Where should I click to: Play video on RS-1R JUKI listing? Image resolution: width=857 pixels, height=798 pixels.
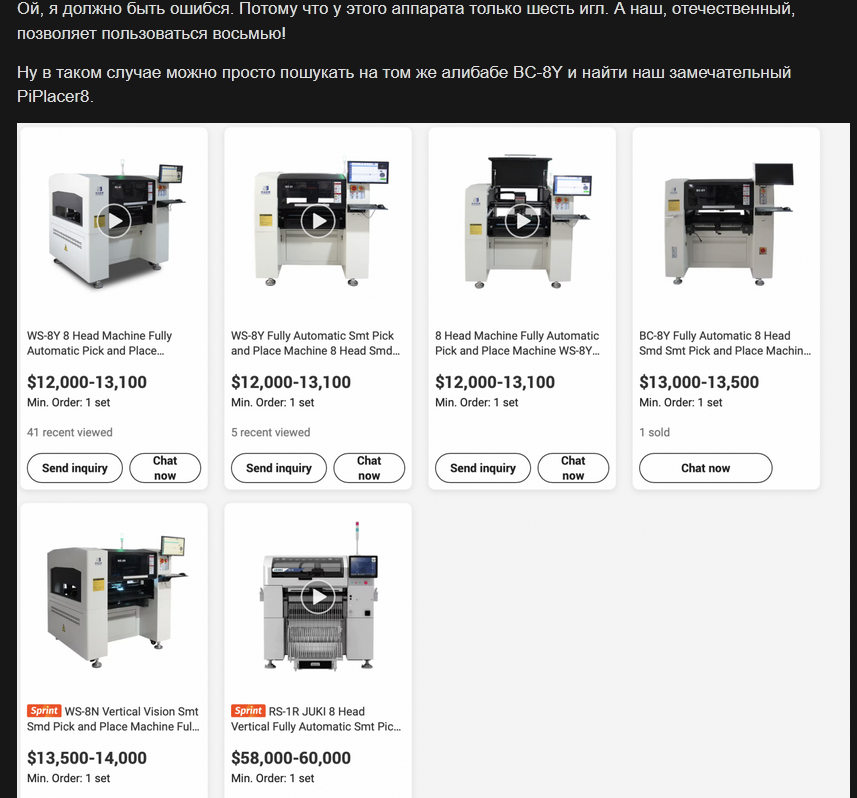point(318,596)
